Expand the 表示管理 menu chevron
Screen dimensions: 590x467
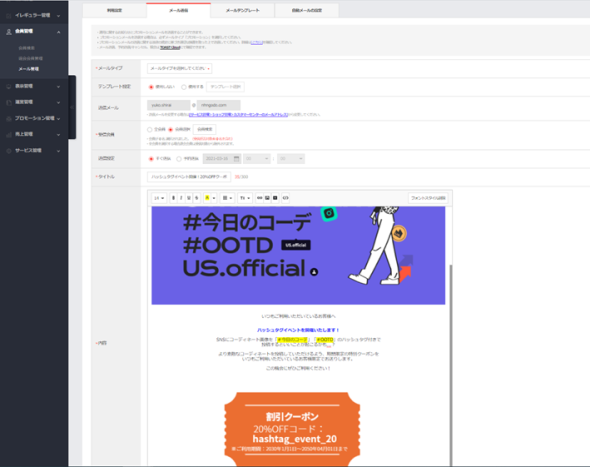coord(58,87)
